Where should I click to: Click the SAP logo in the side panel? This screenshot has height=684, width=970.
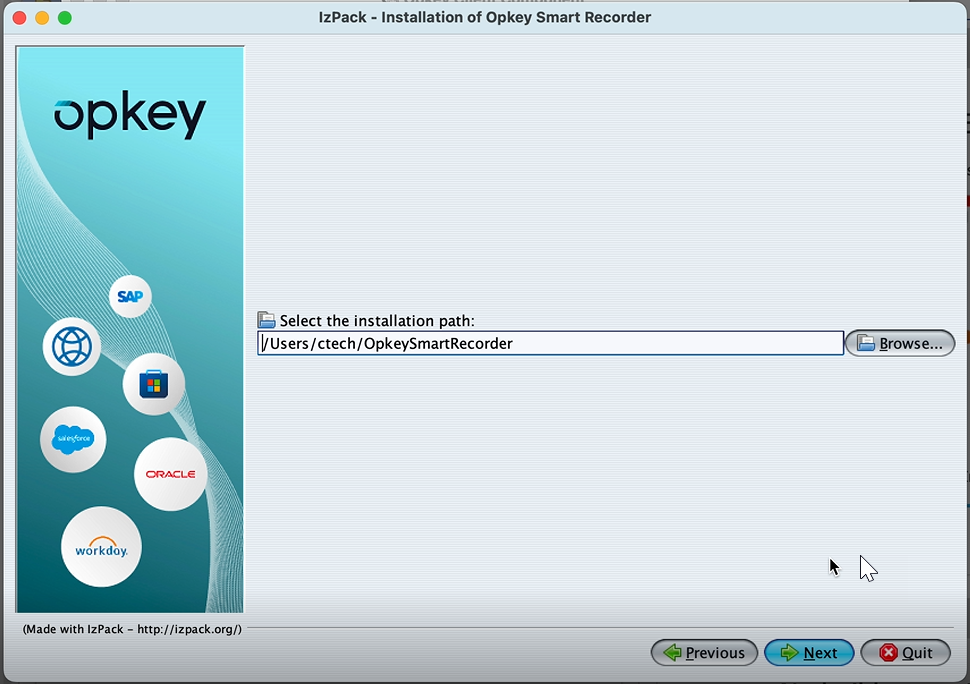pyautogui.click(x=130, y=296)
